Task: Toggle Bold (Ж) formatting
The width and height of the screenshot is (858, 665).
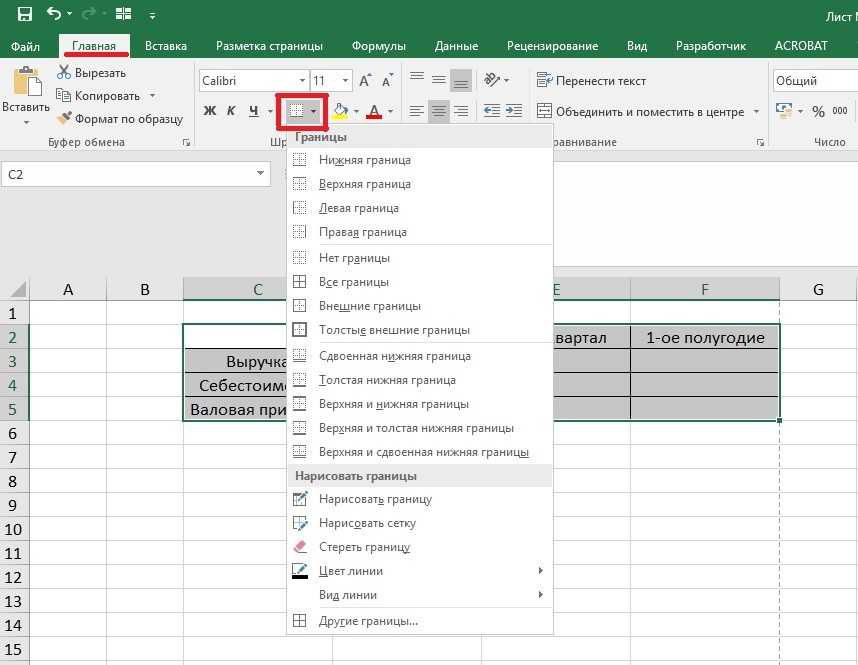Action: click(x=210, y=111)
